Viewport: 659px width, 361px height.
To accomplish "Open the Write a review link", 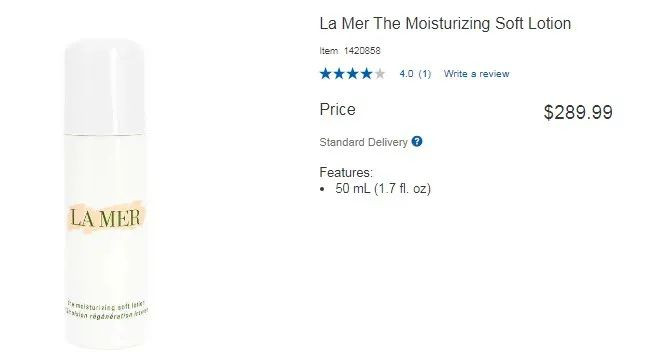I will click(477, 74).
